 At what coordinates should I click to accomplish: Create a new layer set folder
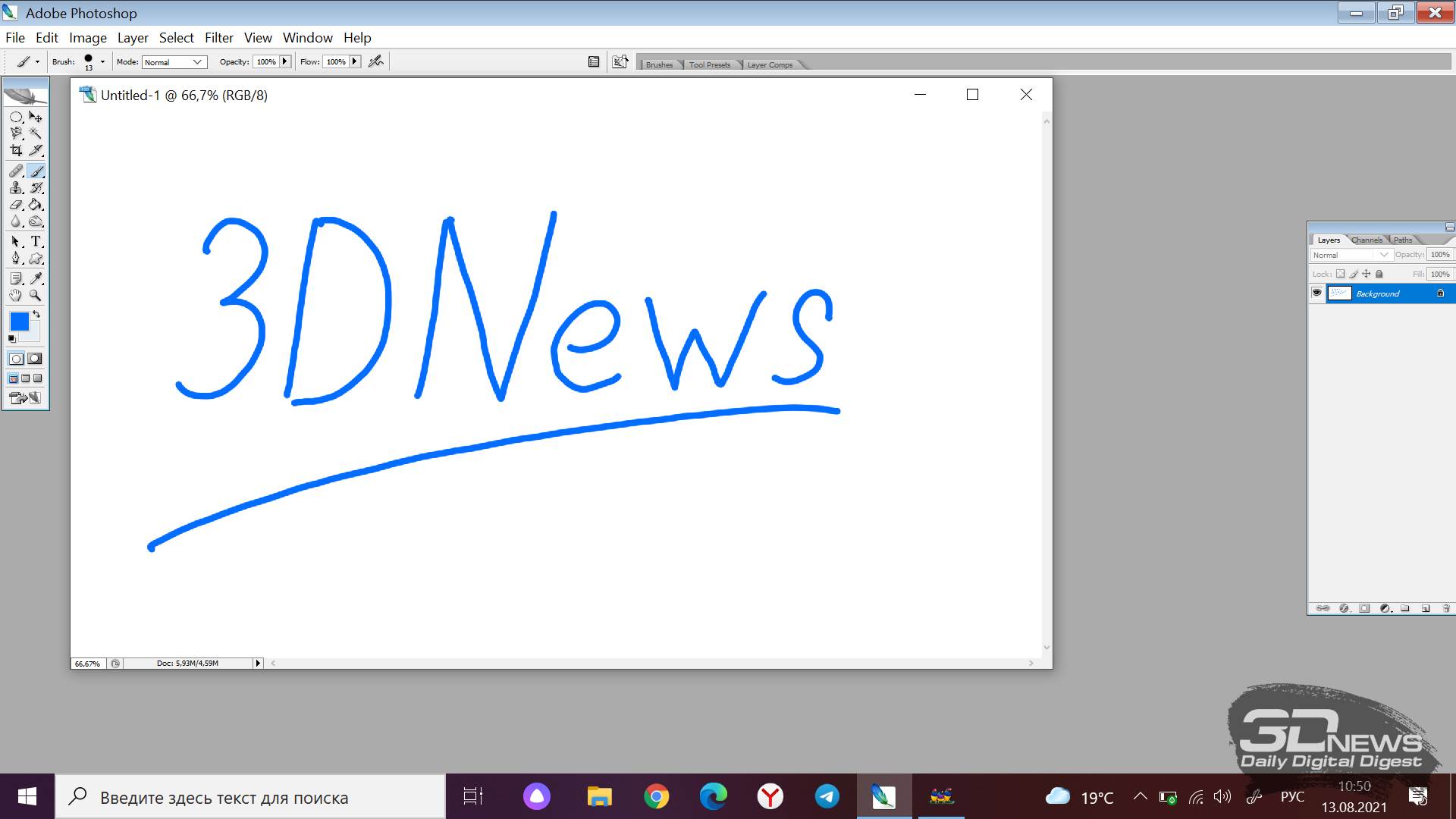click(x=1405, y=608)
